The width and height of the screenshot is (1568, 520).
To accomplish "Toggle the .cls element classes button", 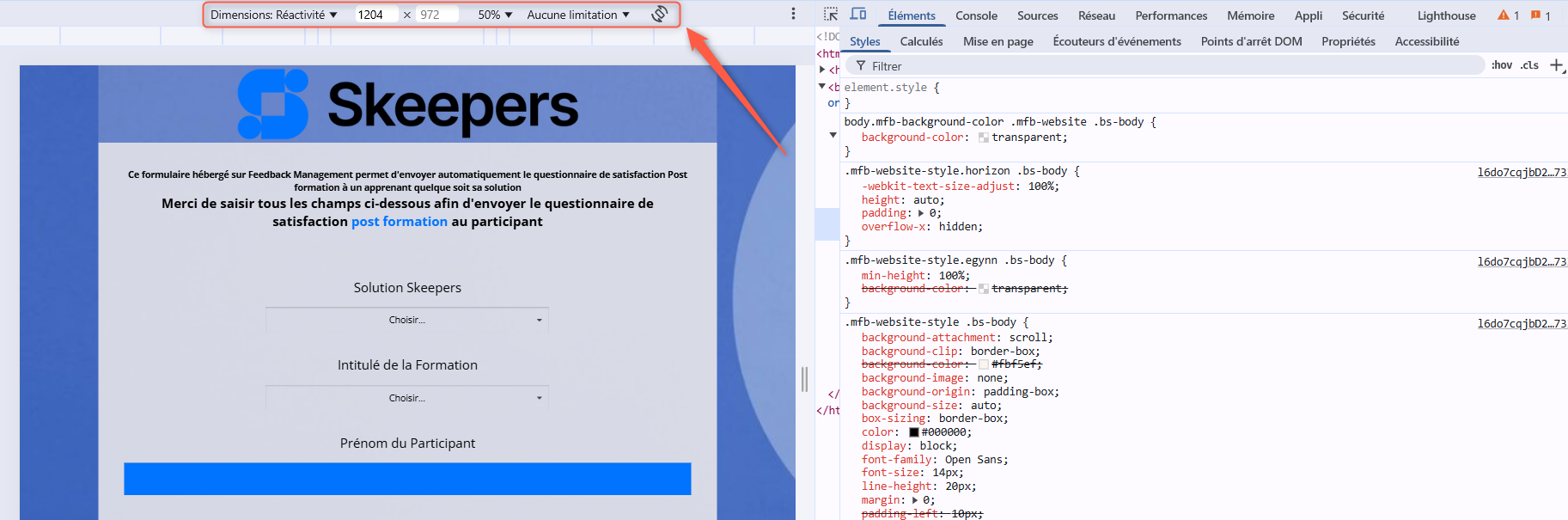I will point(1529,65).
